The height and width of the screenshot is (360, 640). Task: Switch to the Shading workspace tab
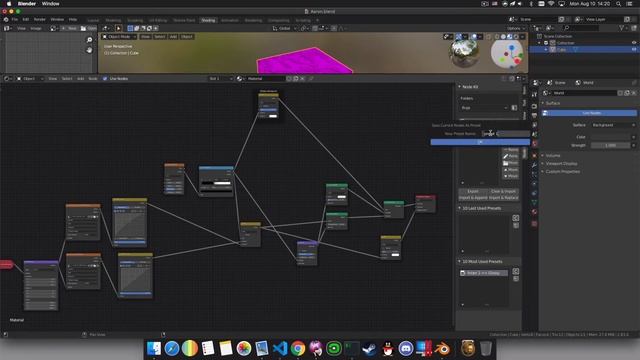[x=208, y=20]
